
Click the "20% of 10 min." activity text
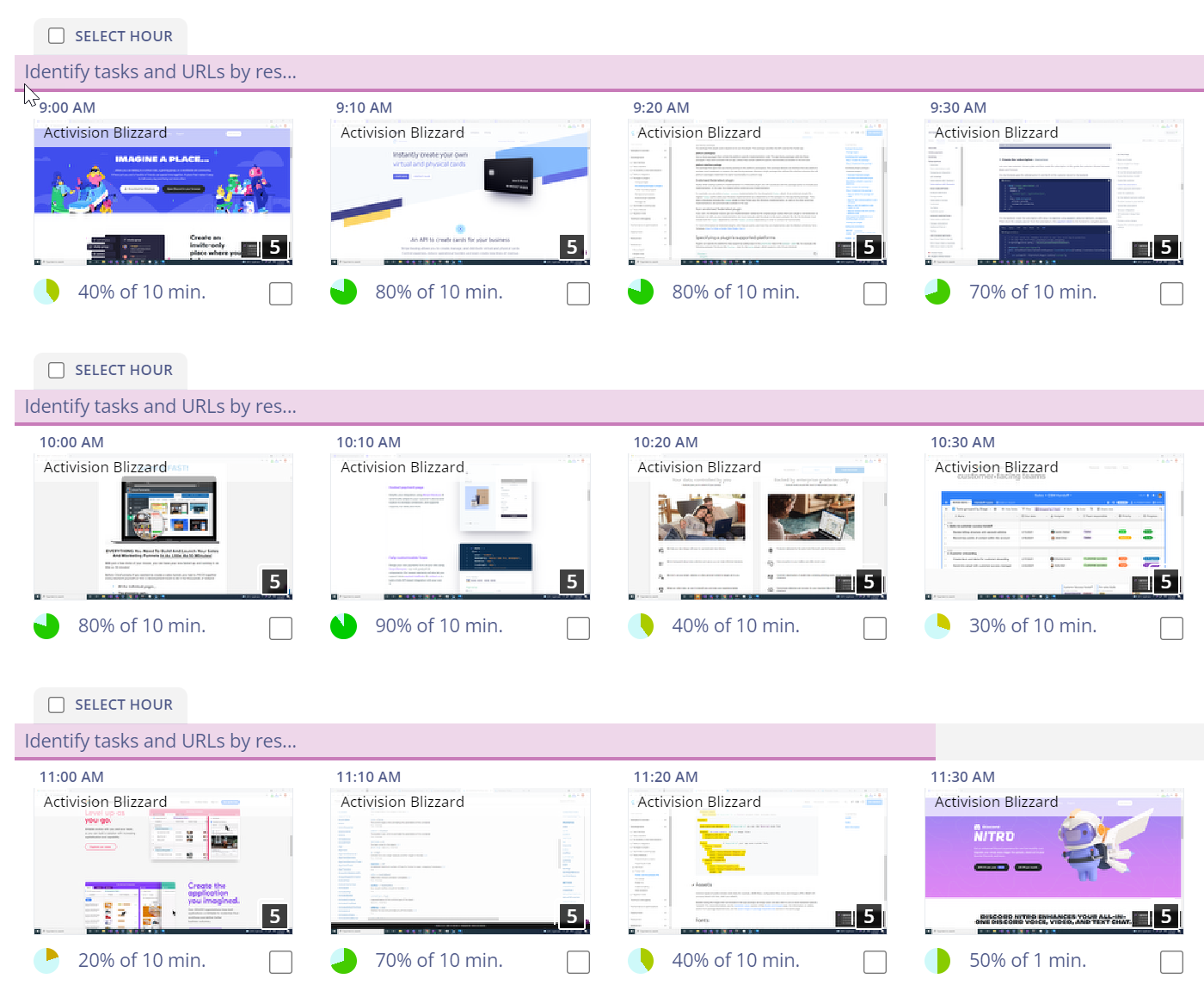tap(142, 961)
